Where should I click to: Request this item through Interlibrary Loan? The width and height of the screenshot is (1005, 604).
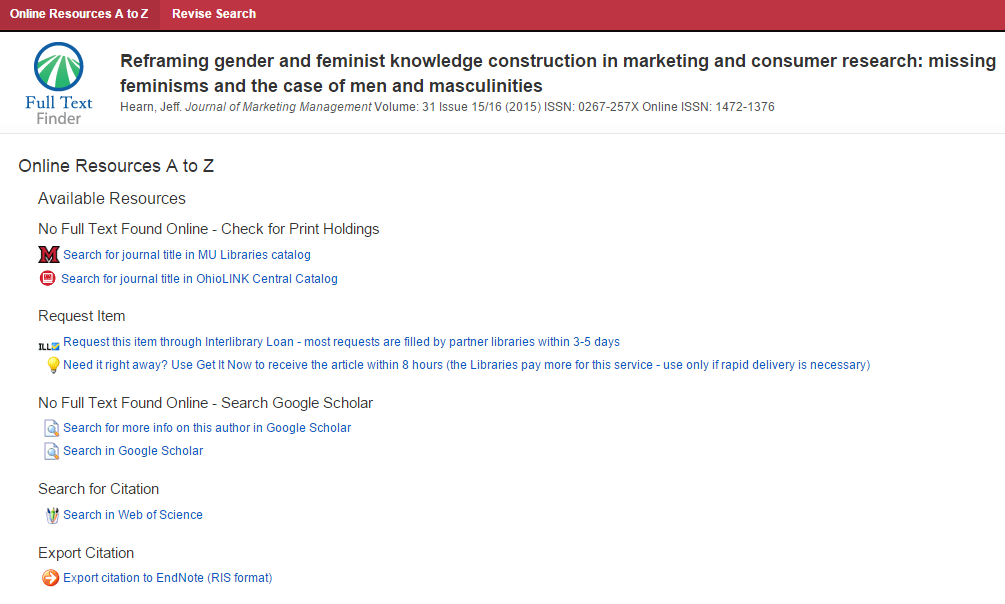coord(341,342)
